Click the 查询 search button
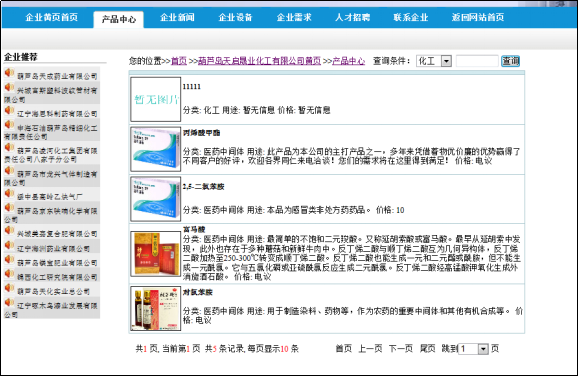Screen dimensions: 578x376 511,61
